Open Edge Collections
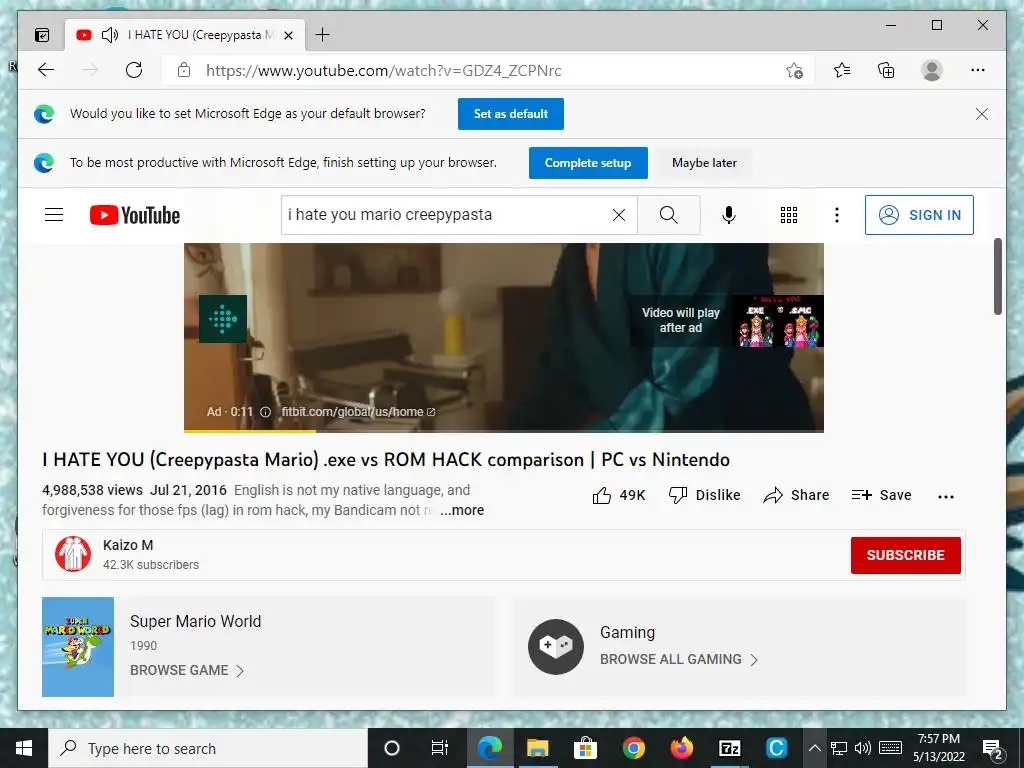Screen dimensions: 1024x768 [886, 70]
